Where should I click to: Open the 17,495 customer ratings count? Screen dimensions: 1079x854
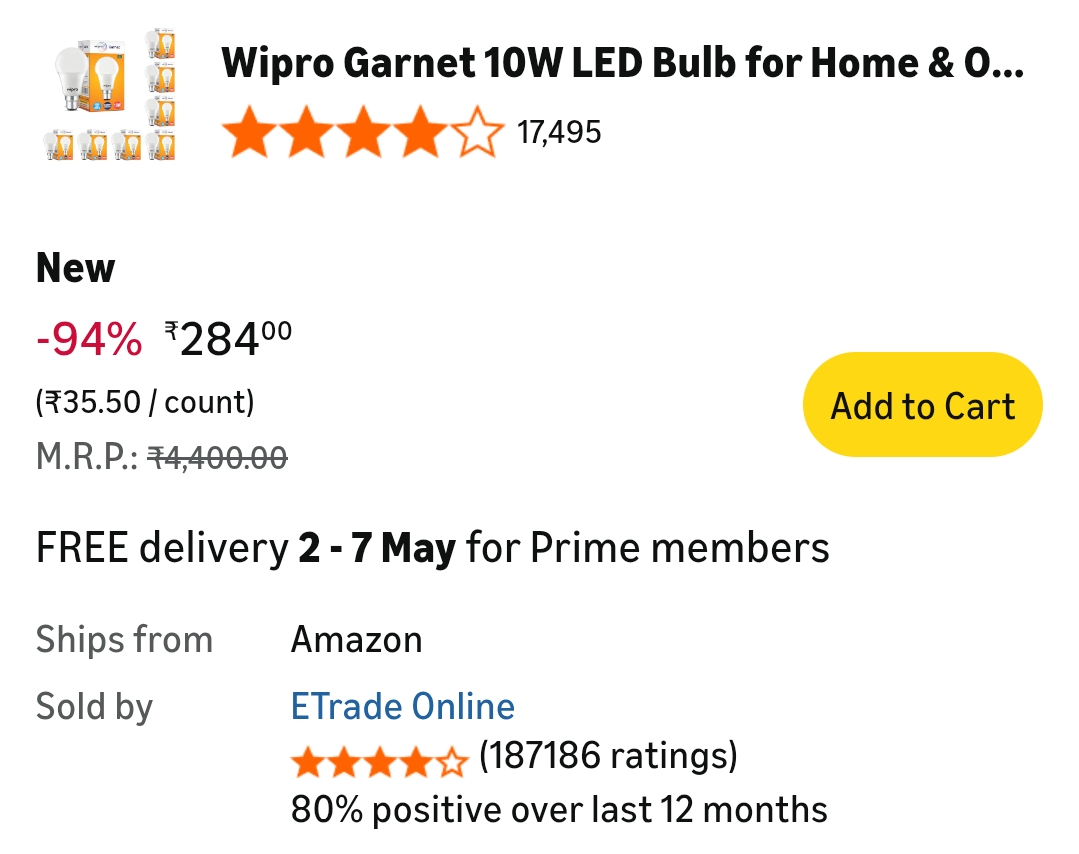click(x=559, y=132)
